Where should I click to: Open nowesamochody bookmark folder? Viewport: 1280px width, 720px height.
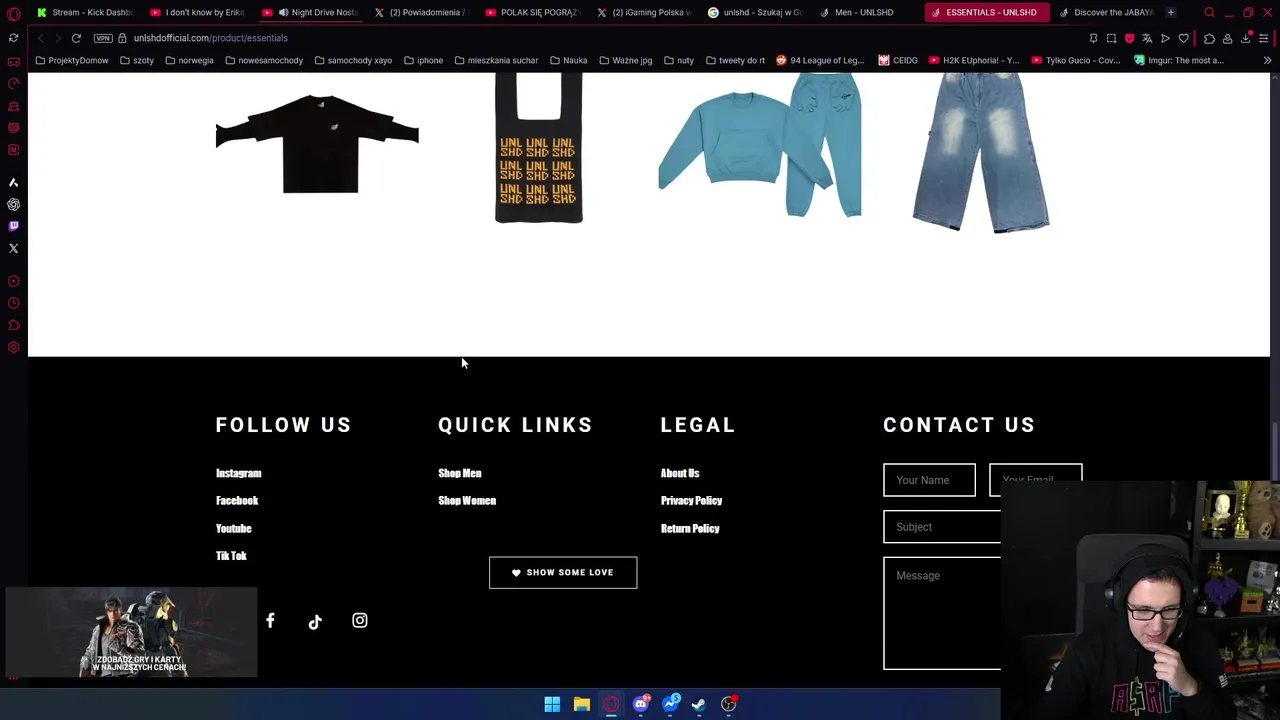click(x=264, y=60)
